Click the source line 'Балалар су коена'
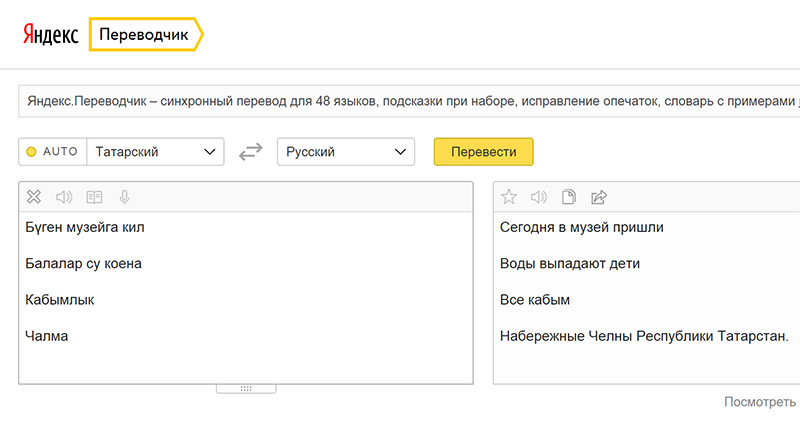Image resolution: width=800 pixels, height=431 pixels. (83, 264)
